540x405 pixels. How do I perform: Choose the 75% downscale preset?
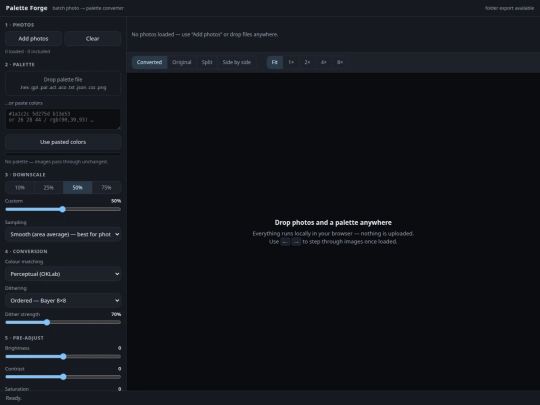tap(106, 188)
